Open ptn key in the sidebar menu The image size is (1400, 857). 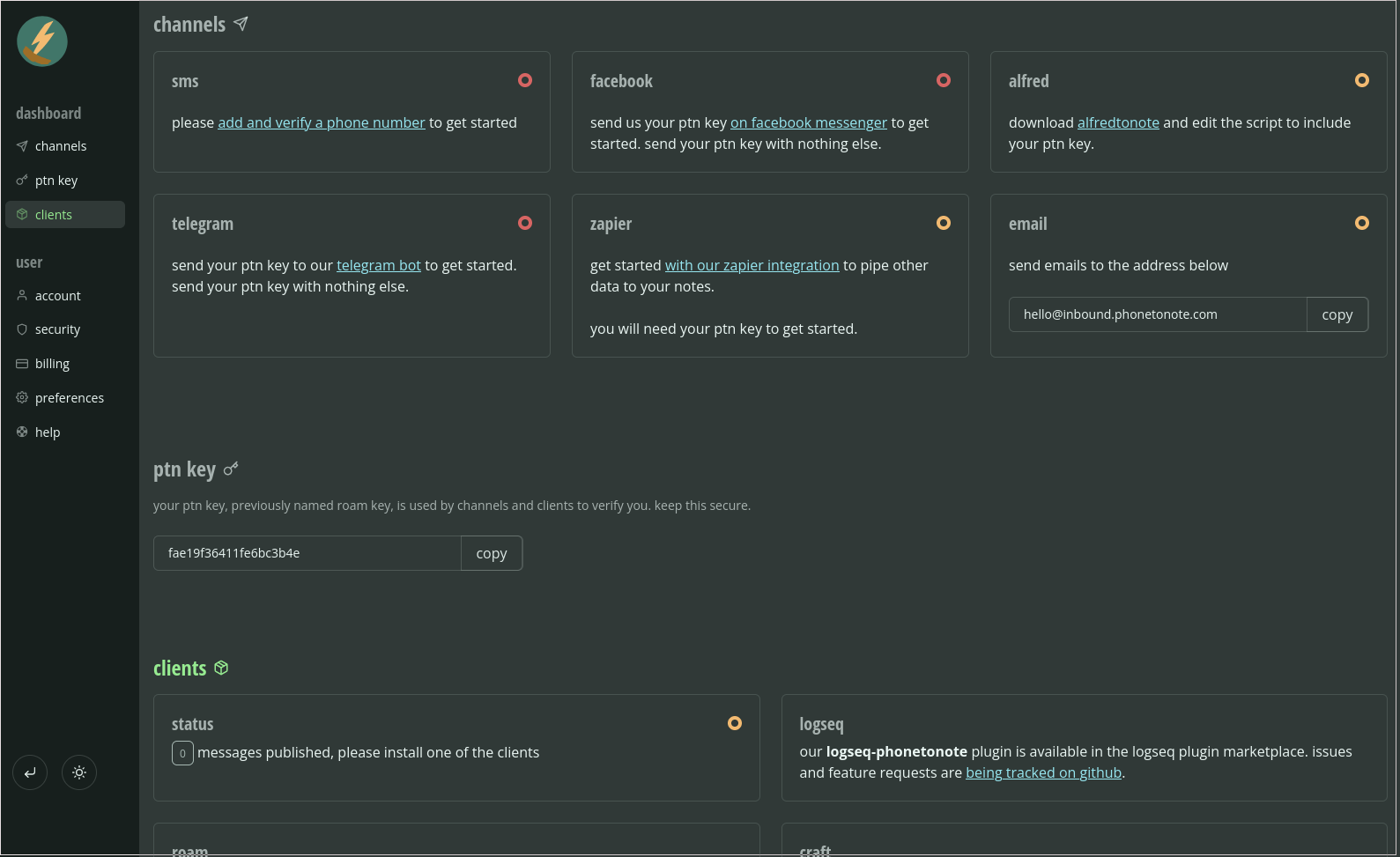coord(65,181)
